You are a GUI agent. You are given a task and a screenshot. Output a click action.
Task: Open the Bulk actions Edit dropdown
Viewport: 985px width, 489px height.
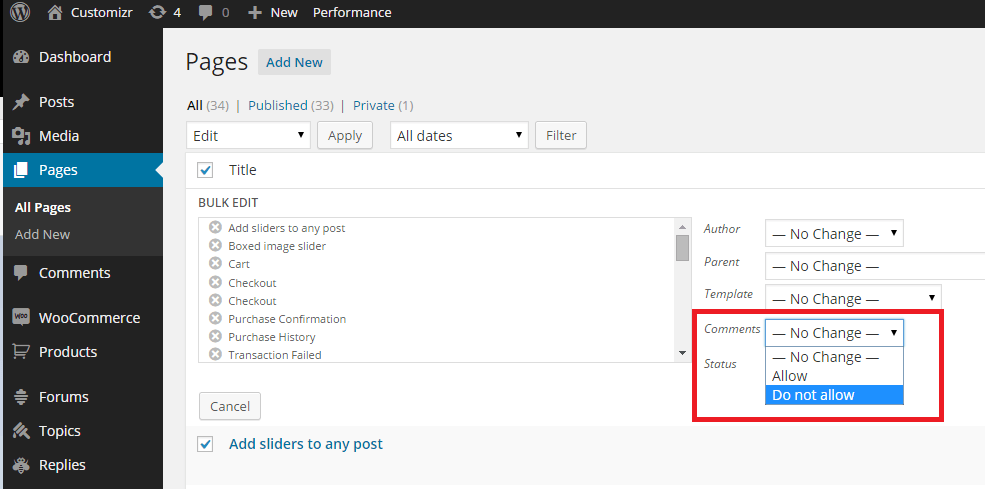pyautogui.click(x=248, y=135)
